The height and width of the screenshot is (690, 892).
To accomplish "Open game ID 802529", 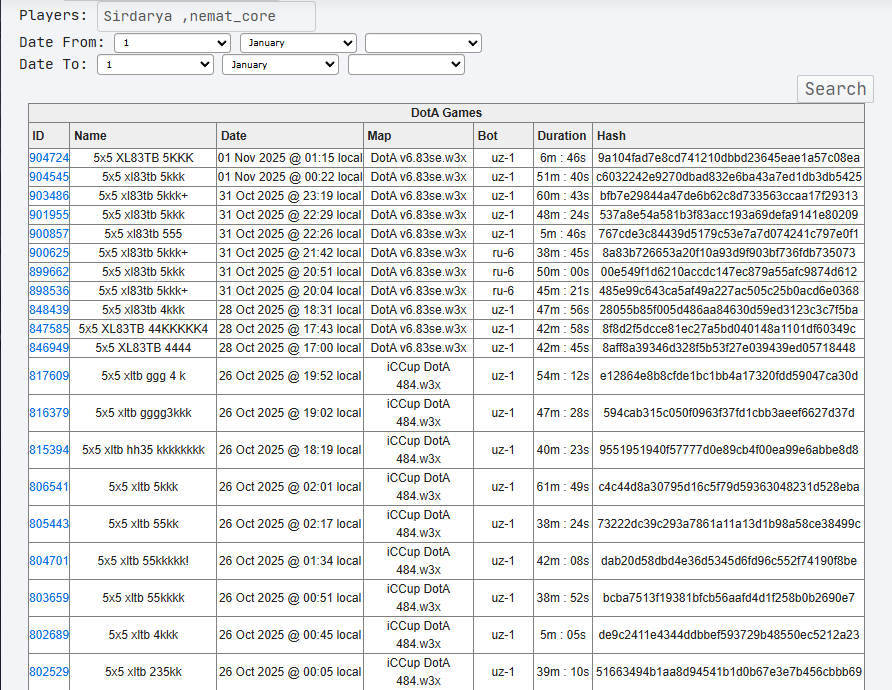I will tap(49, 672).
